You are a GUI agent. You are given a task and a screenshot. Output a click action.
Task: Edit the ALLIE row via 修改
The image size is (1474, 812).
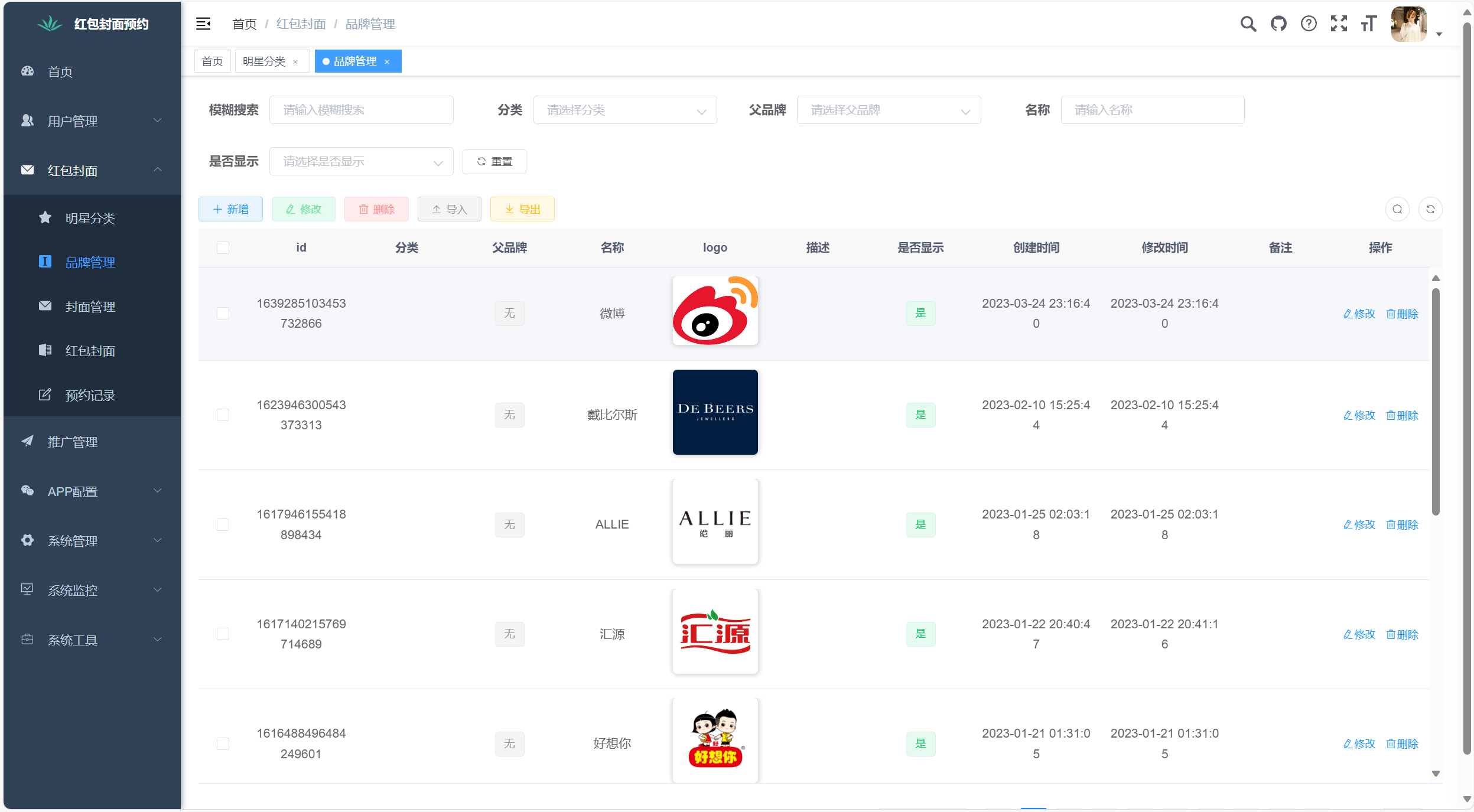(x=1359, y=524)
